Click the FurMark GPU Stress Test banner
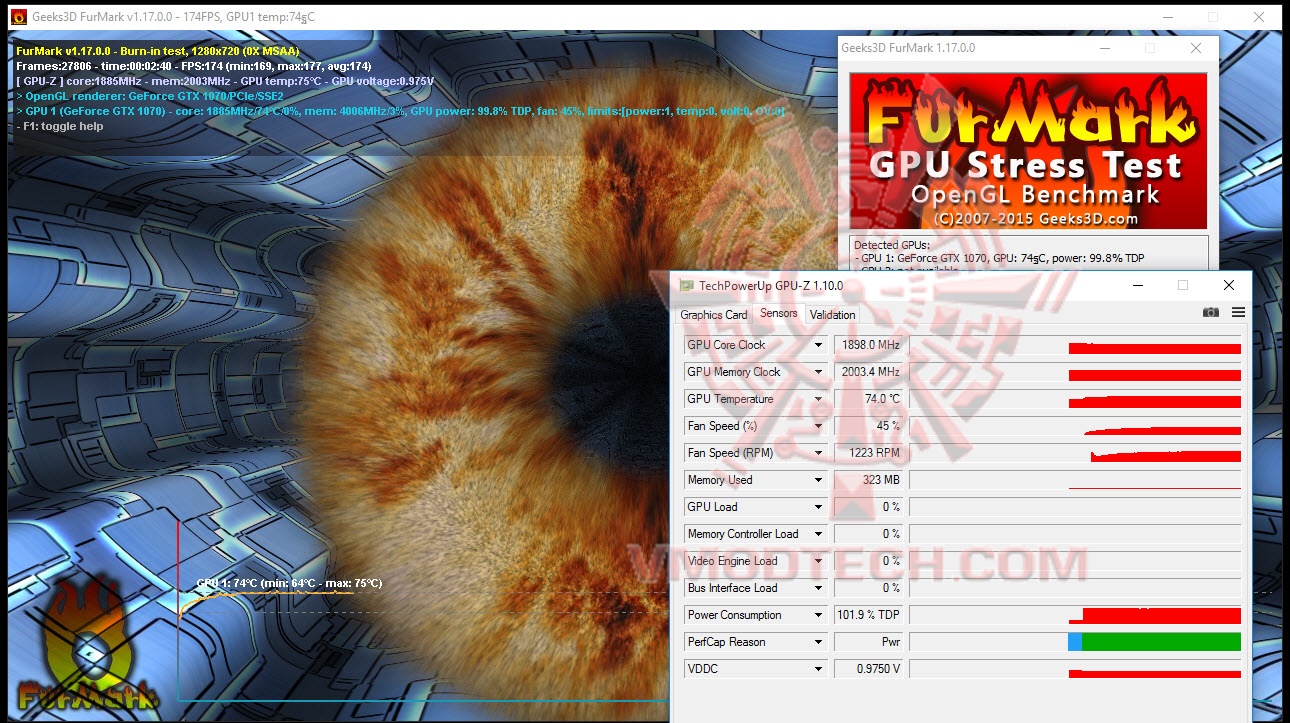The image size is (1290, 723). click(1028, 151)
